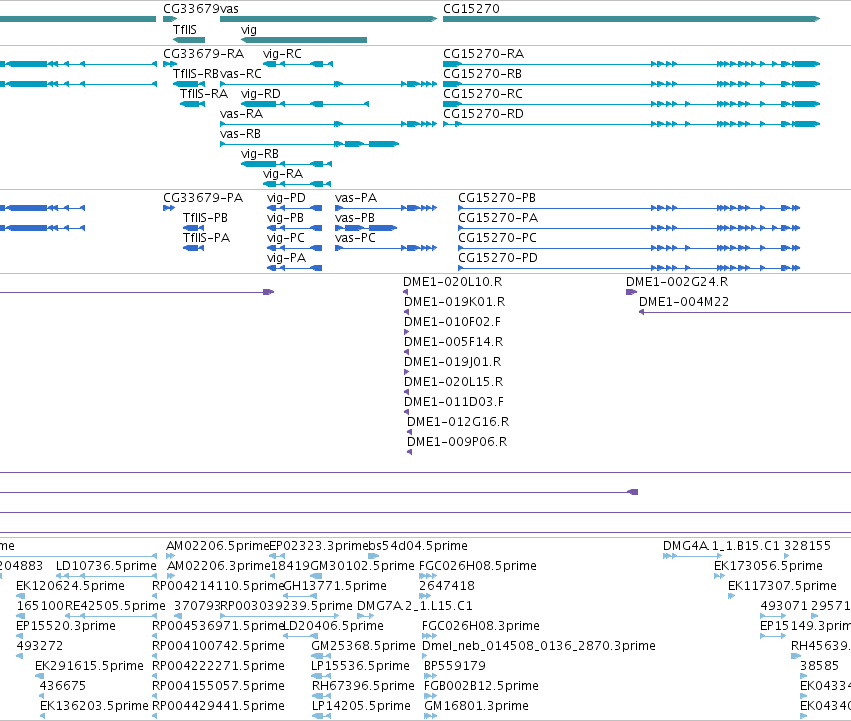
Task: Open the vas-RA transcript label
Action: click(x=242, y=114)
